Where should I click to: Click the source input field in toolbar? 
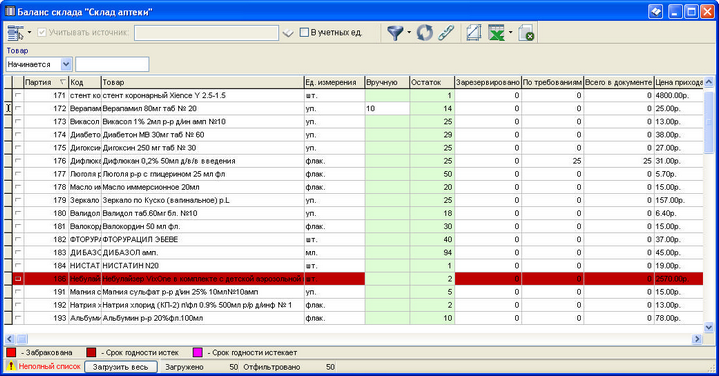pos(206,33)
